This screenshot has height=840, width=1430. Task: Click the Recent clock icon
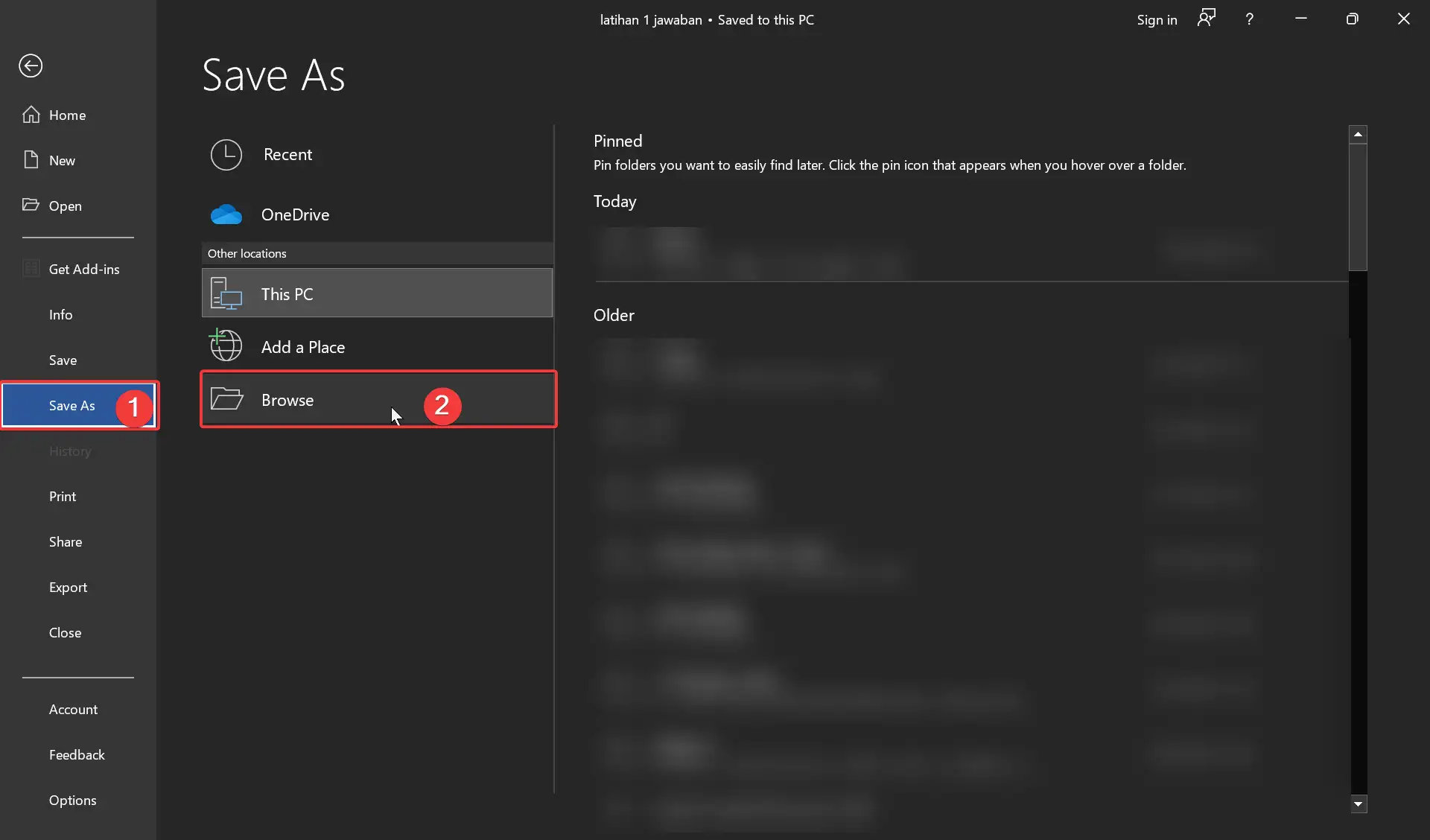click(x=226, y=154)
